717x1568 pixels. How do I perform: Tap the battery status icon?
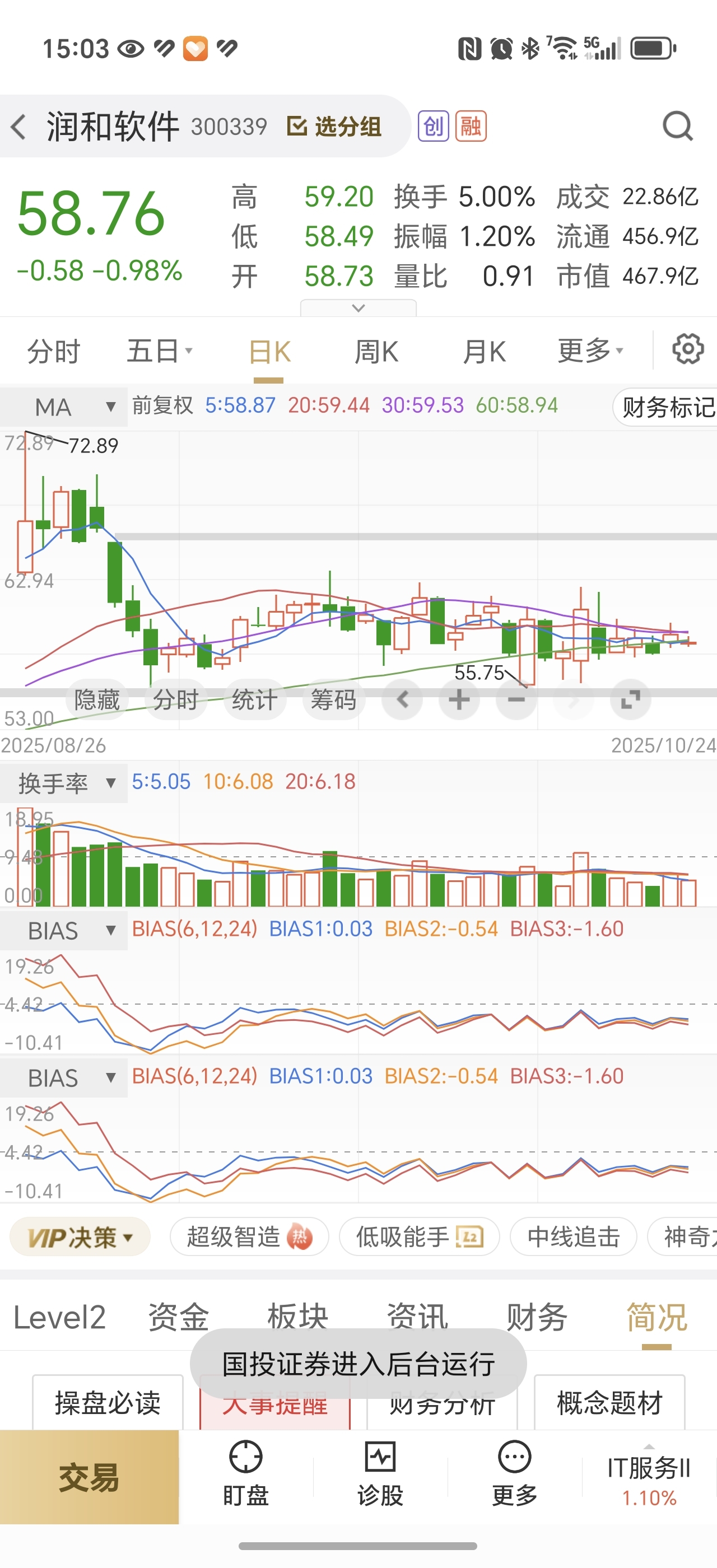[653, 49]
